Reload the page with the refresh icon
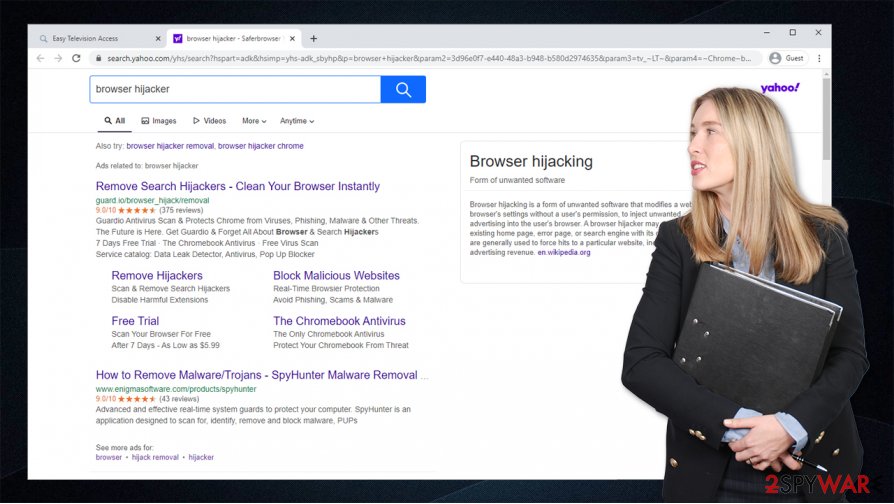Screen dimensions: 894x504 [x=76, y=58]
